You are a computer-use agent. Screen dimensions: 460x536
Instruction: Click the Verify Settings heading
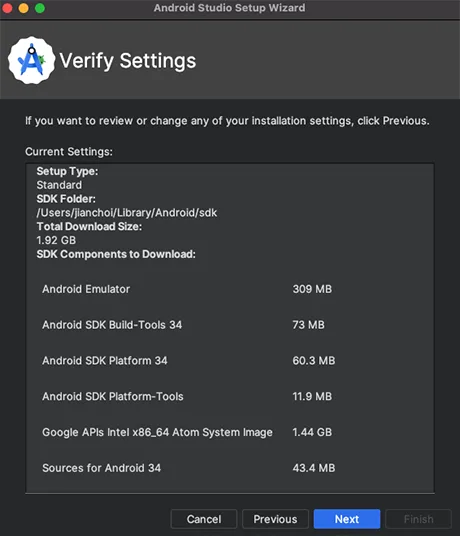127,61
